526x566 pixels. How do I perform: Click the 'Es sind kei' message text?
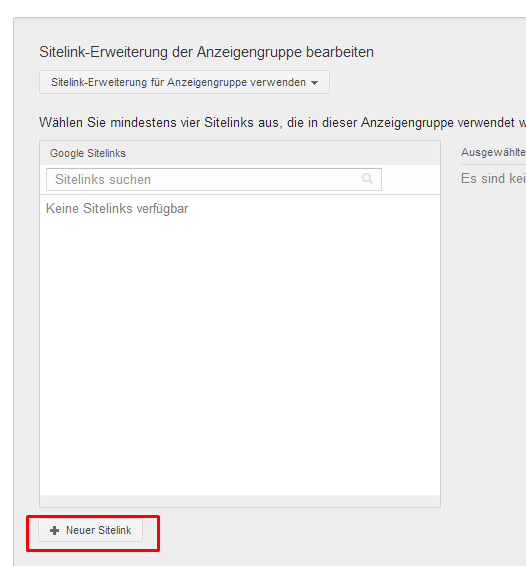(493, 178)
